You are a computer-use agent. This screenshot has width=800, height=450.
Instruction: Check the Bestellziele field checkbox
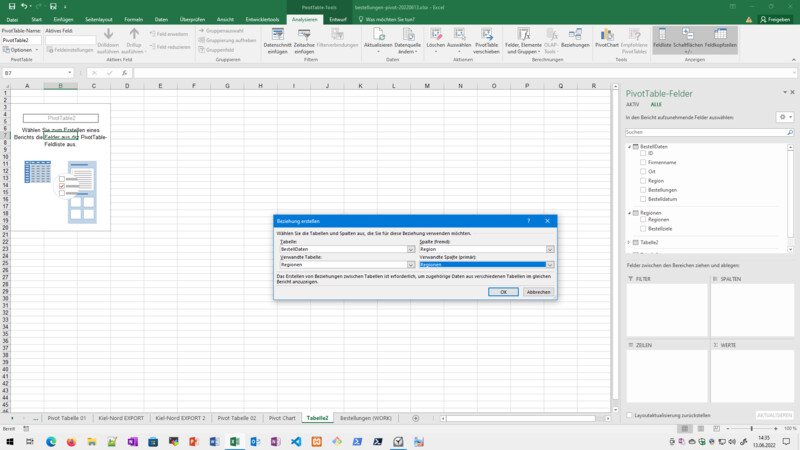coord(643,229)
